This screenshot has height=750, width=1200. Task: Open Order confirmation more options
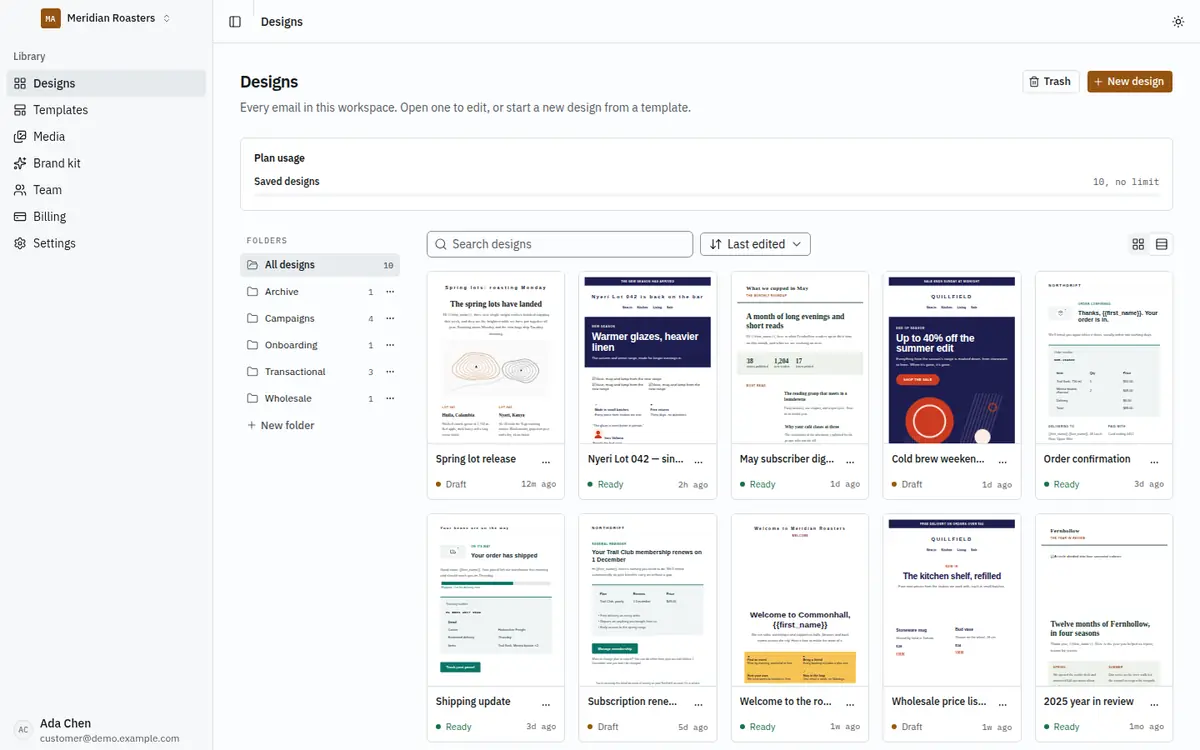point(1154,461)
